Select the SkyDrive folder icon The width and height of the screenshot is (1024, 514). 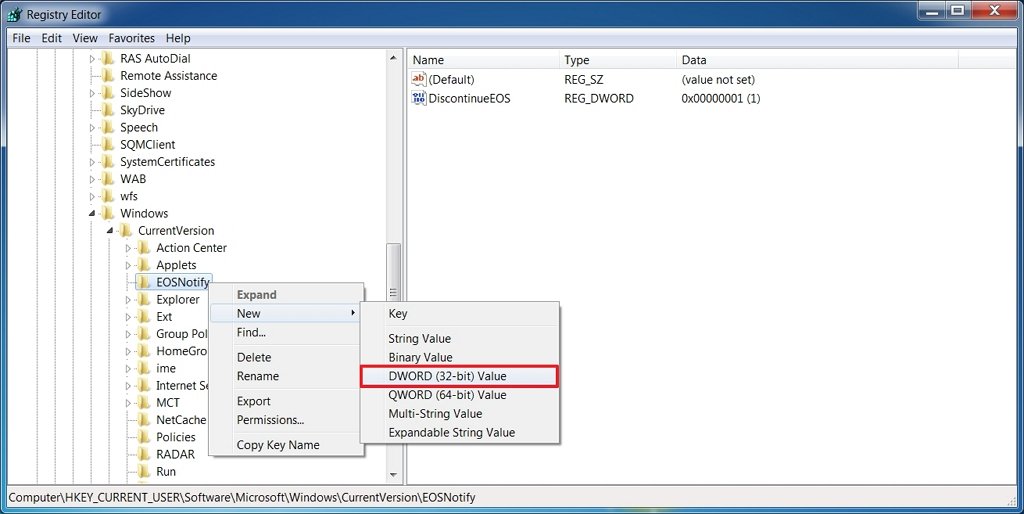109,110
